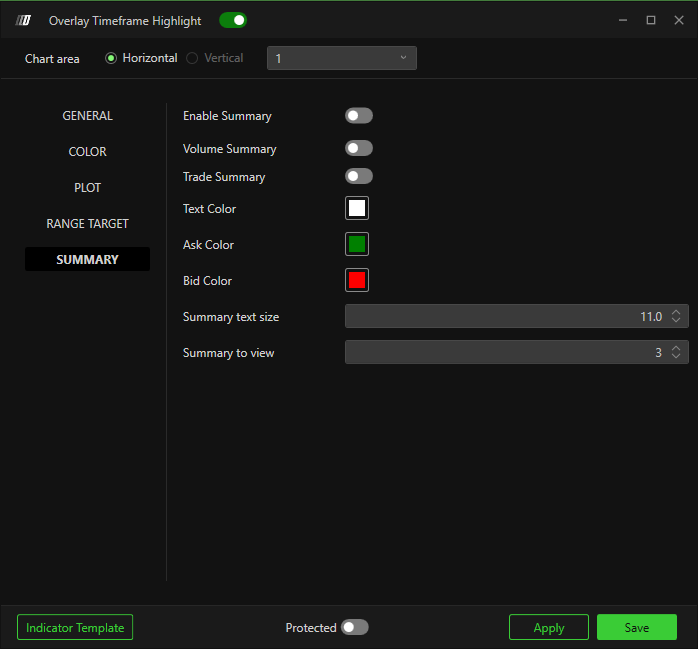Toggle the Overlay Timeframe Highlight switch
Screen dimensions: 698x649
tap(232, 20)
